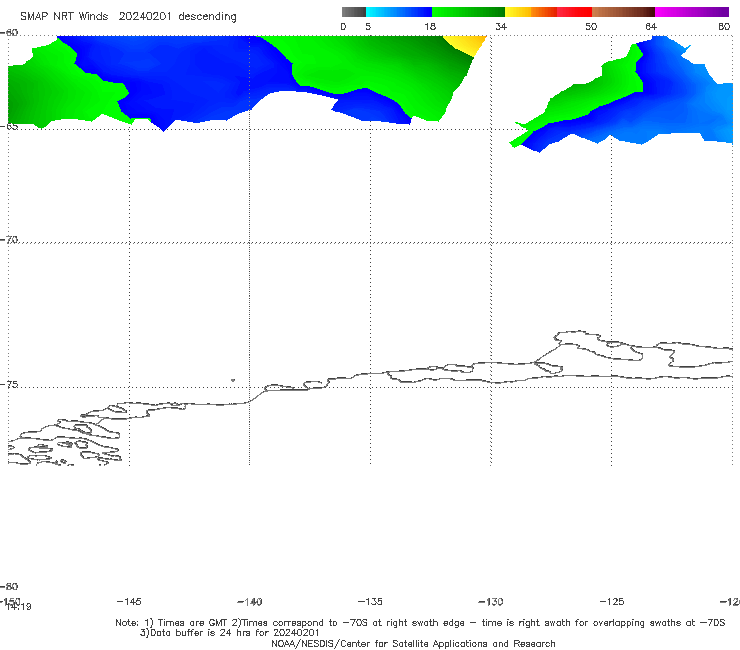Image resolution: width=740 pixels, height=650 pixels.
Task: Click the color bar label "34"
Action: tap(501, 26)
